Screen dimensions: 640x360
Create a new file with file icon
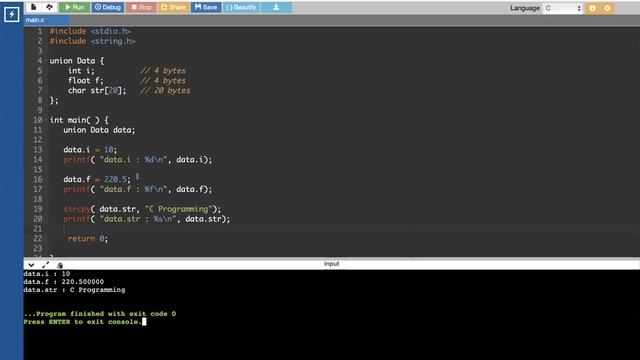[33, 7]
